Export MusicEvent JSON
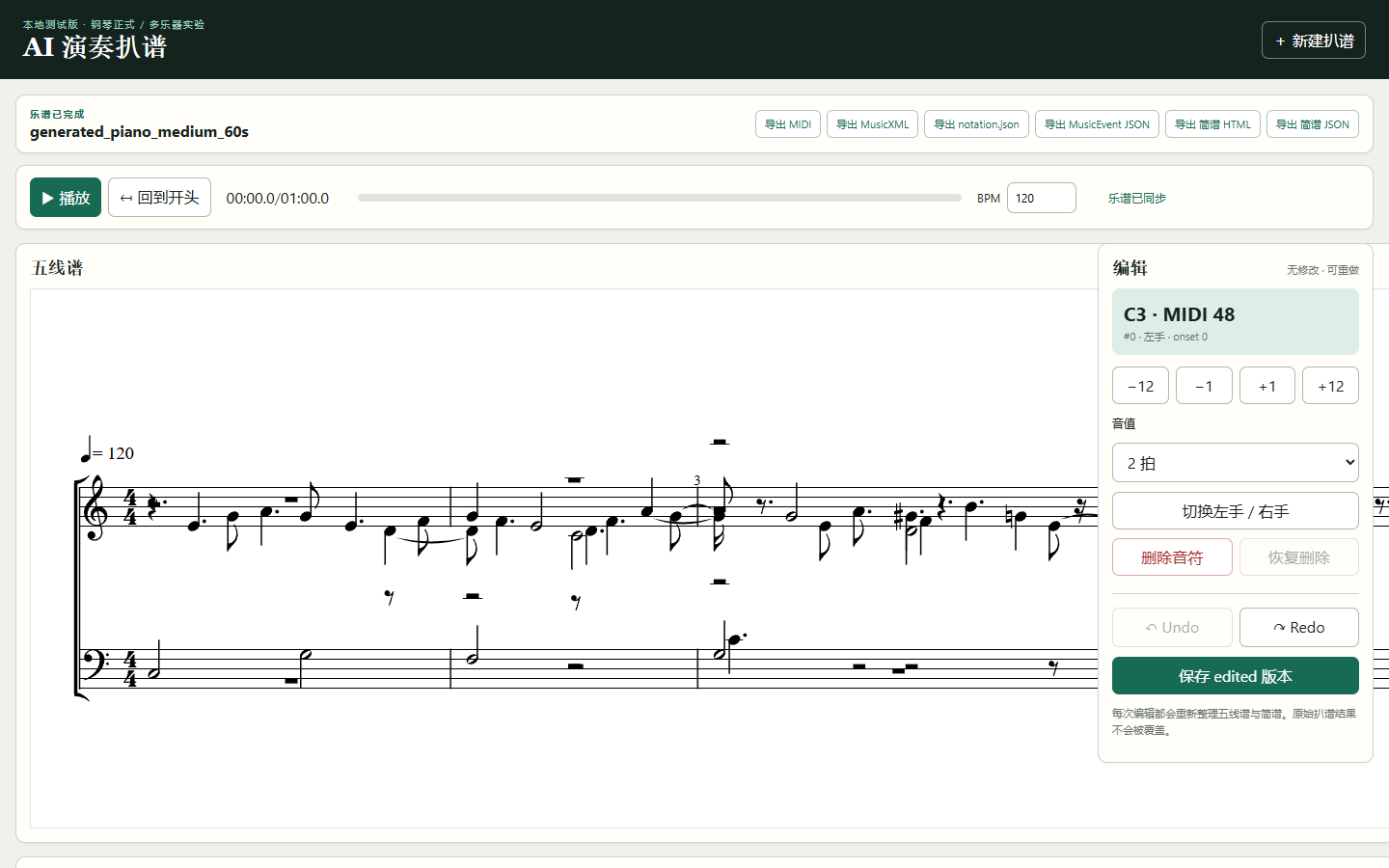This screenshot has width=1389, height=868. (x=1097, y=124)
